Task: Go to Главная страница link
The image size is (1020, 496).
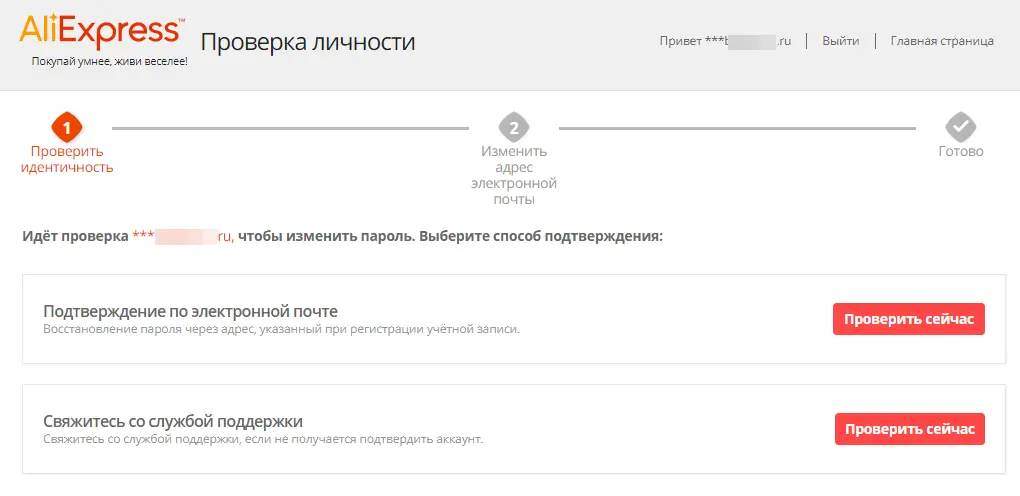Action: coord(942,41)
